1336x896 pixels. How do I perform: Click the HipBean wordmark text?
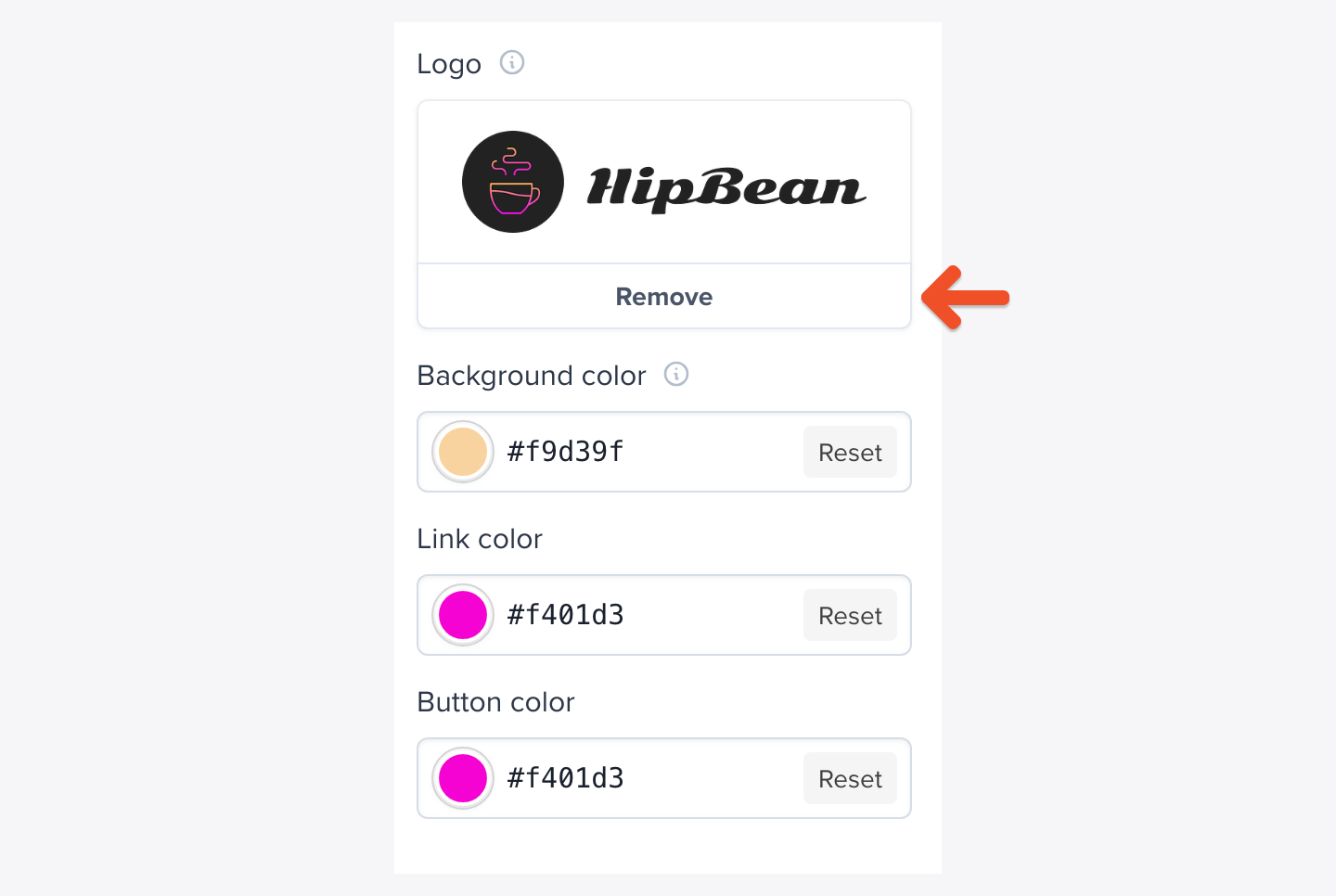click(x=726, y=186)
